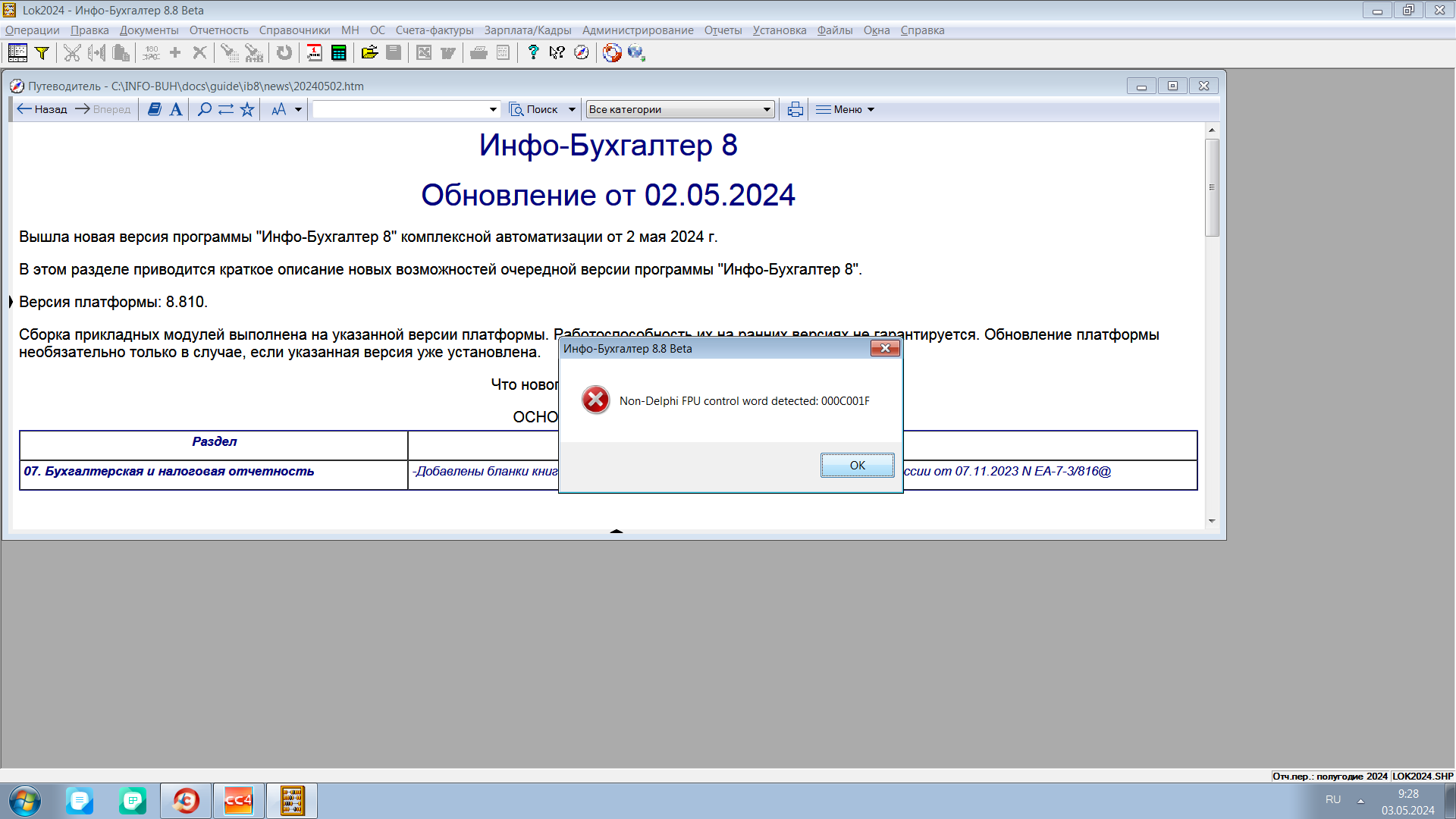Click the blue letter A index icon
This screenshot has width=1456, height=819.
(176, 109)
